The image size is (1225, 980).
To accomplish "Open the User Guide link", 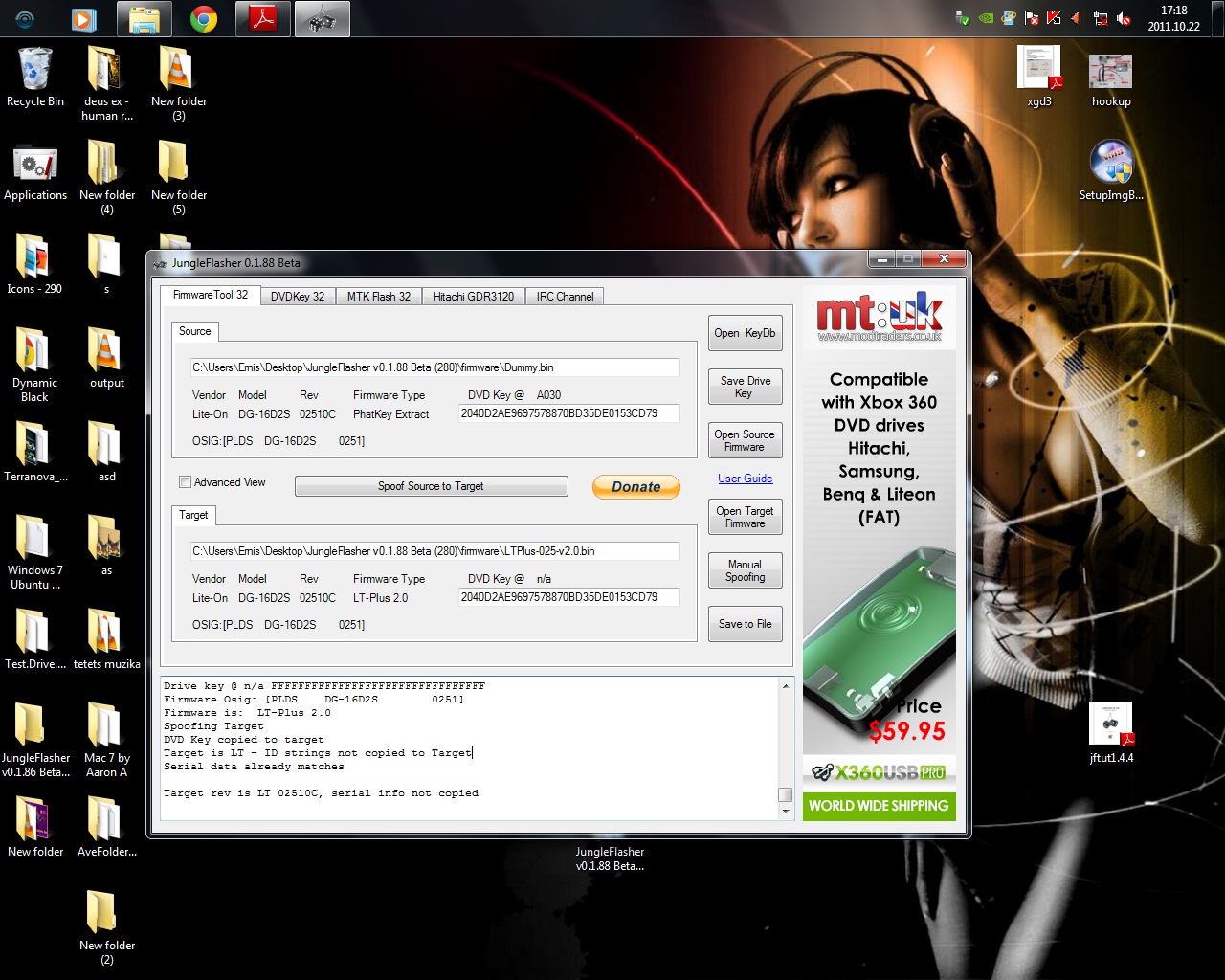I will pyautogui.click(x=745, y=479).
